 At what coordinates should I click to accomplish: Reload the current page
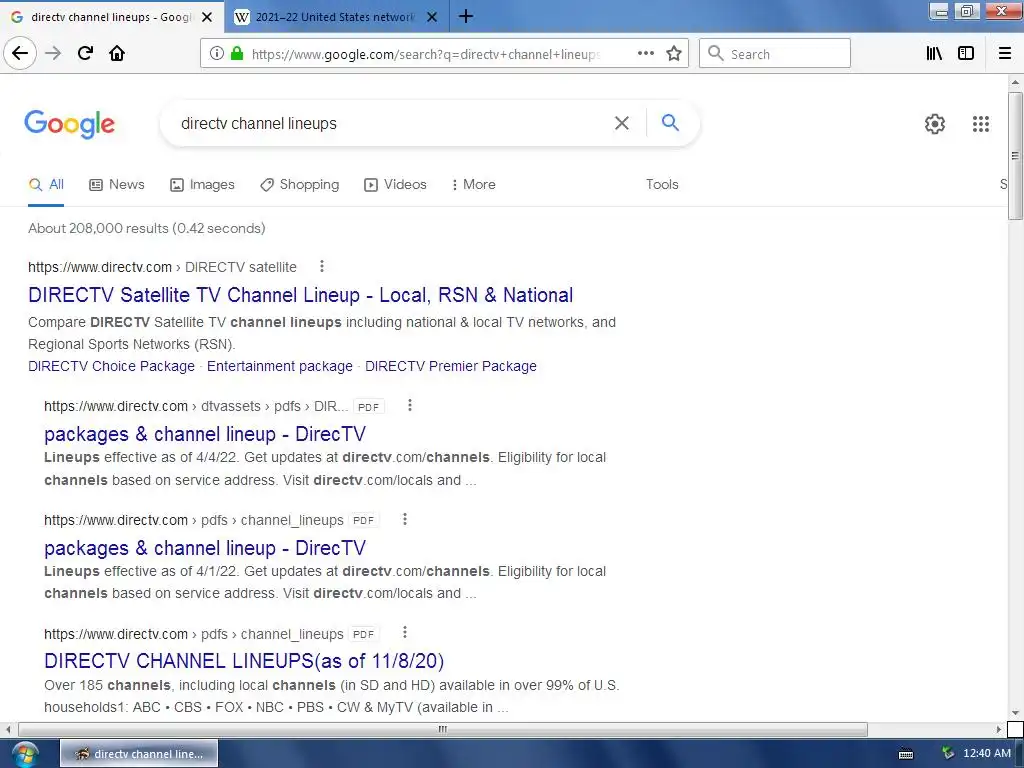85,54
